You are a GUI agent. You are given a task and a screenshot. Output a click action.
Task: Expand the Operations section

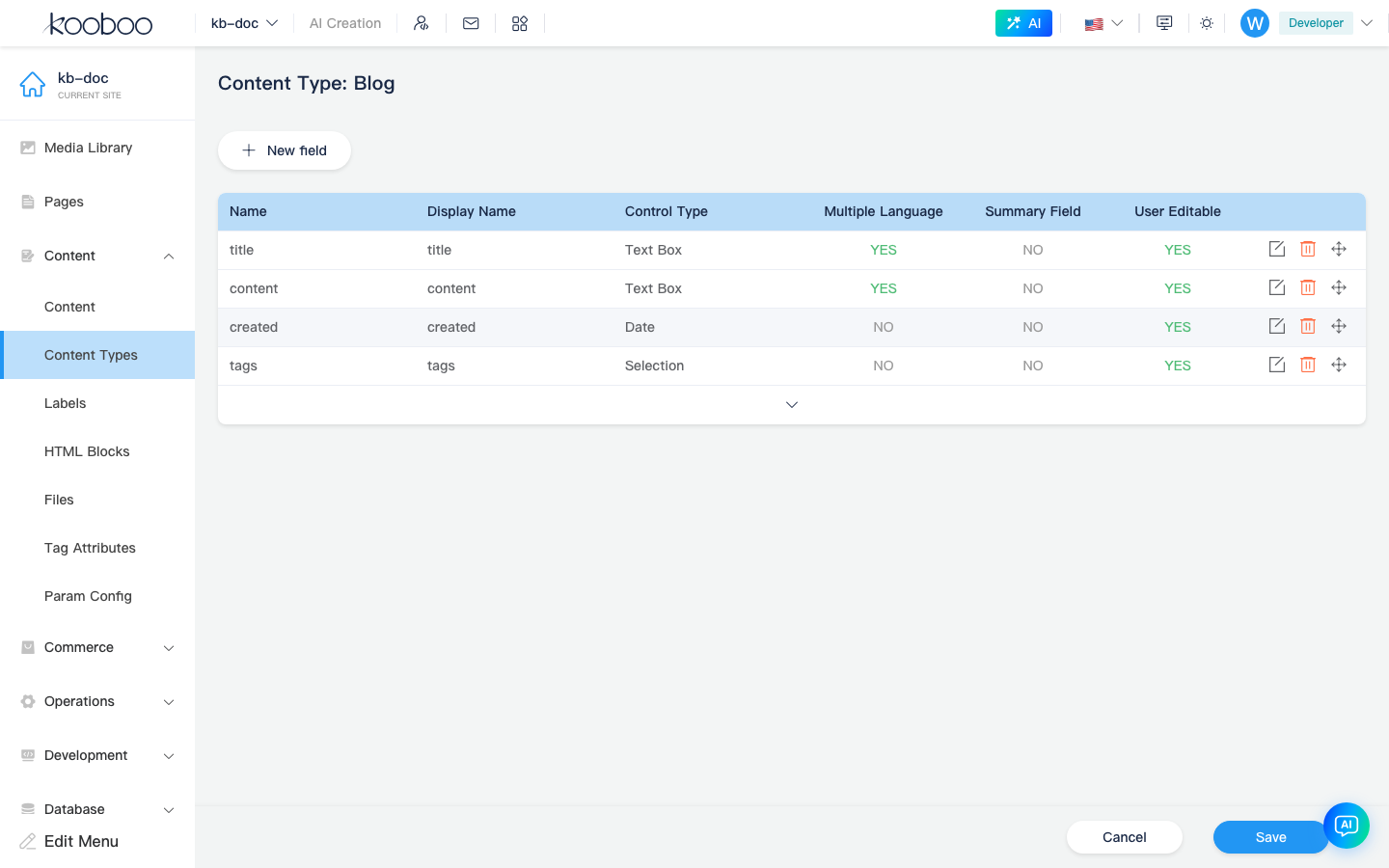pyautogui.click(x=97, y=701)
